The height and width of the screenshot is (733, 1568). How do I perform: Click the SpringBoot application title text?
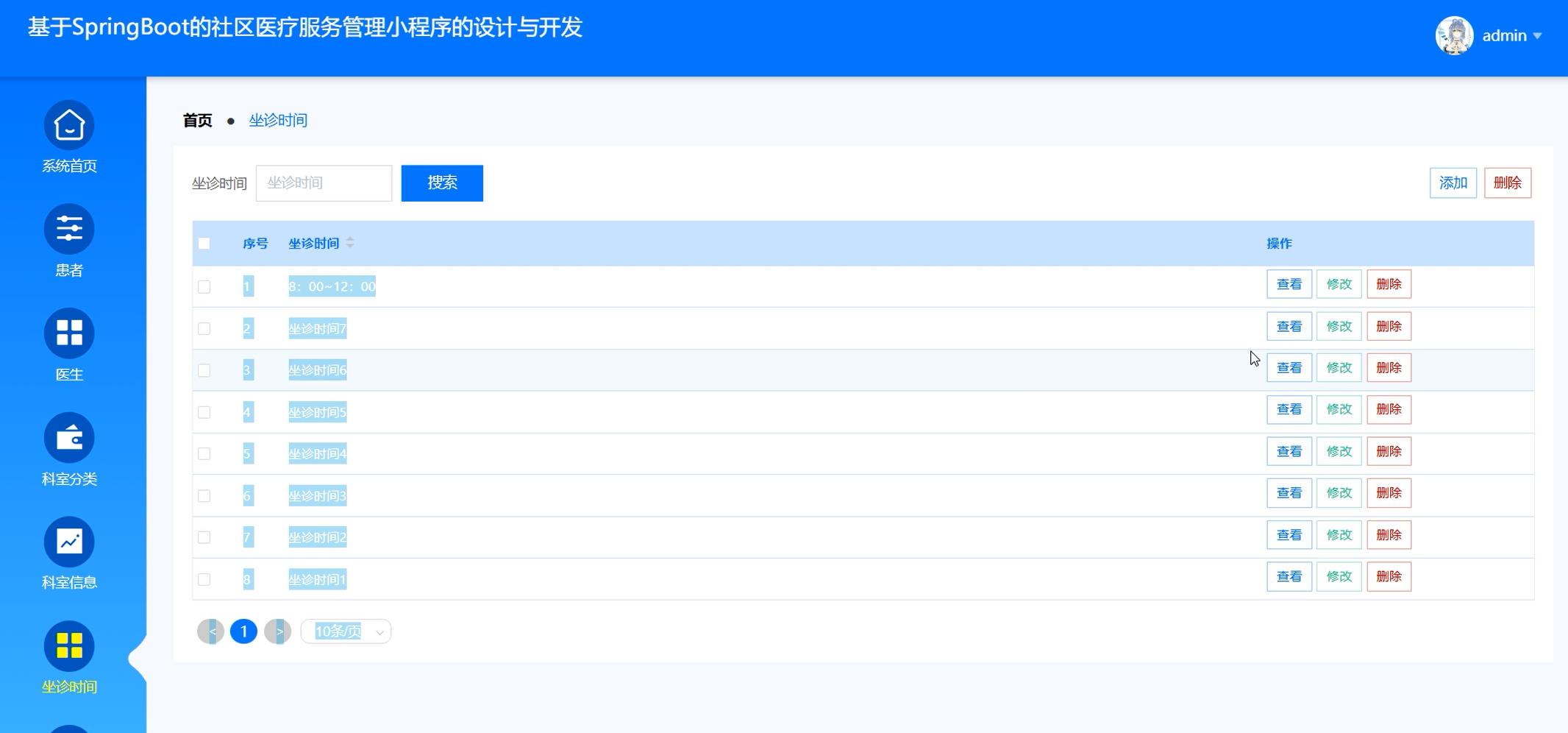click(x=305, y=27)
